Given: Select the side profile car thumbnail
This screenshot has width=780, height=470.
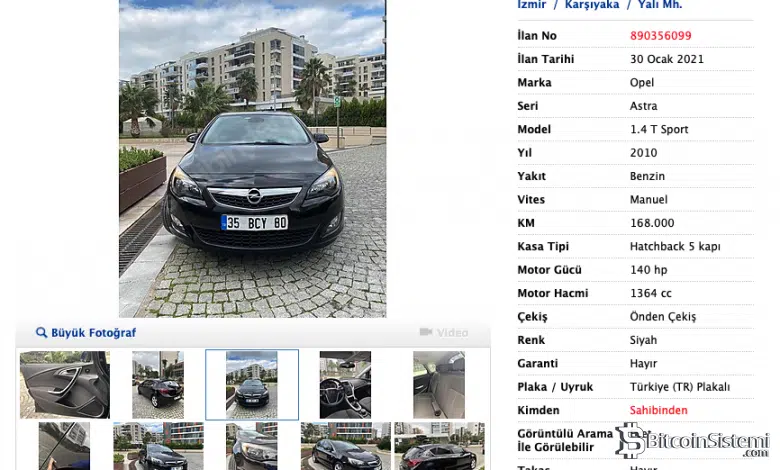Looking at the screenshot, I should click(x=346, y=446).
